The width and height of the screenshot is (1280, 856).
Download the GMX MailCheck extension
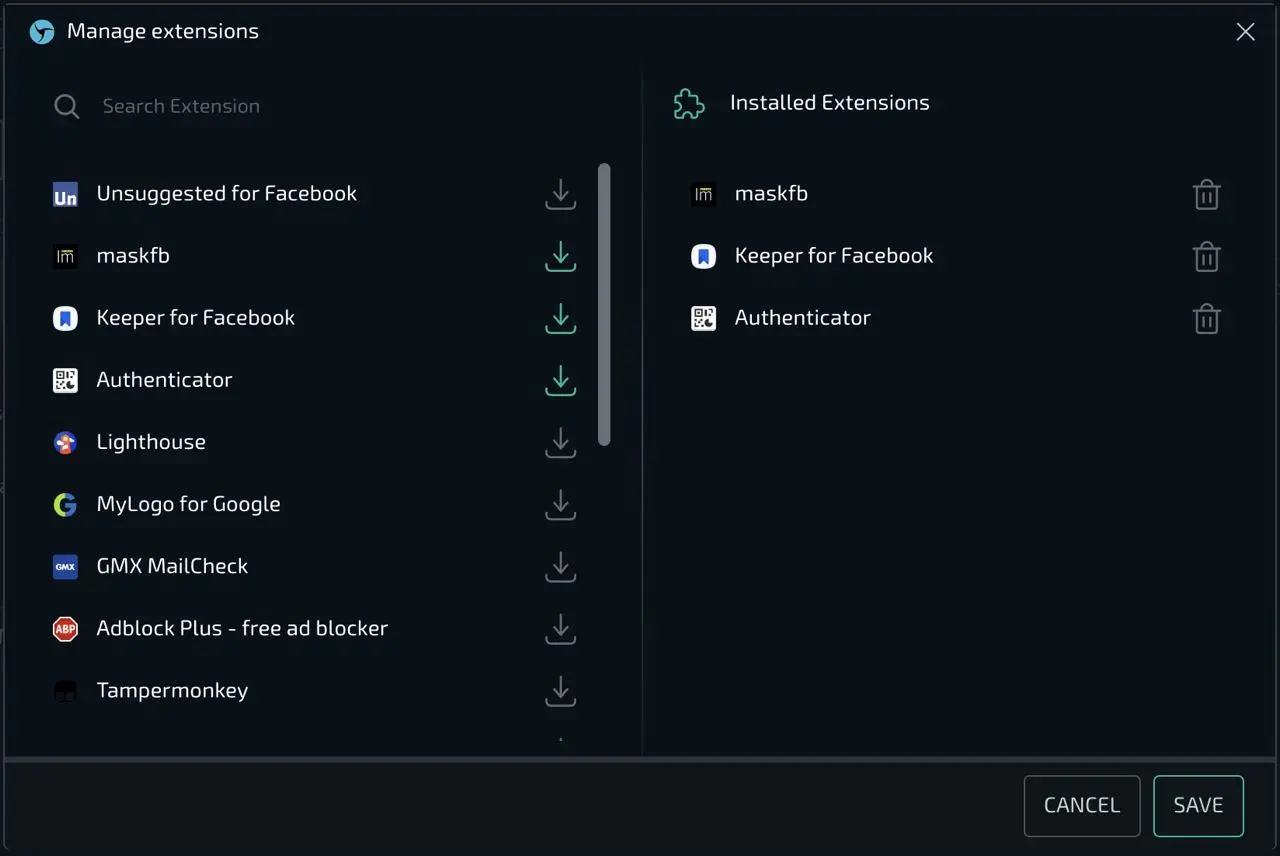point(560,566)
